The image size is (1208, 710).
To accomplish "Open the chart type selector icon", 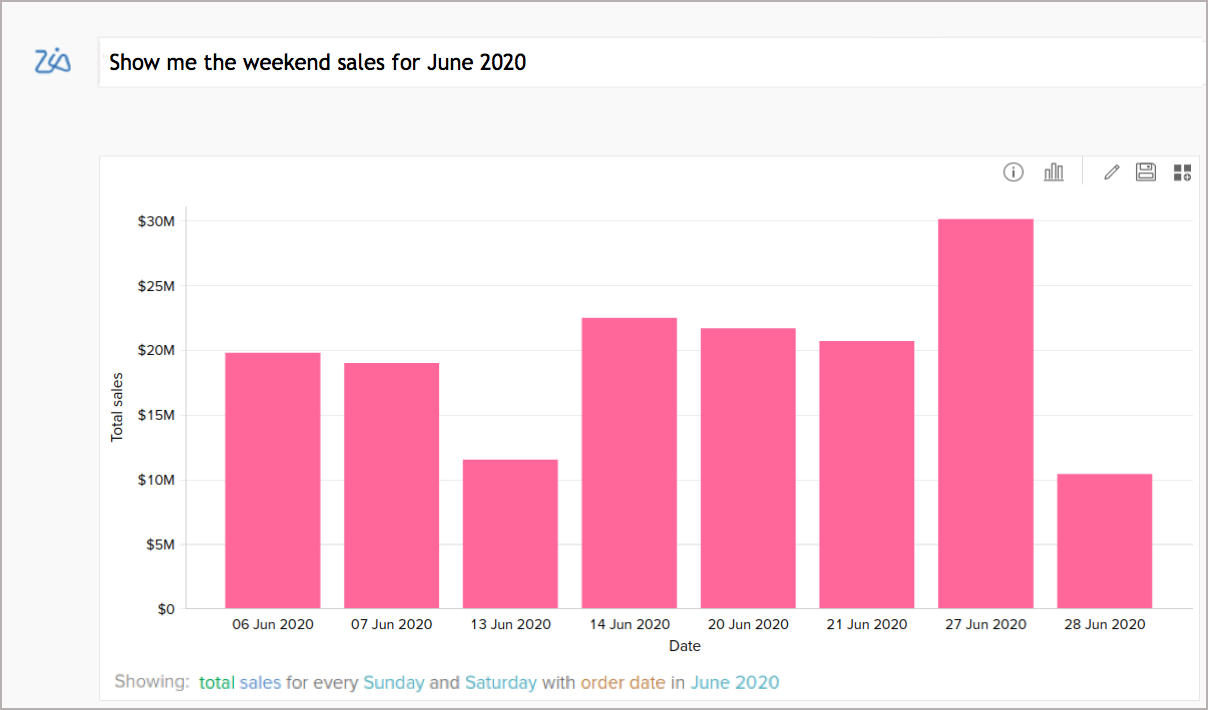I will (1053, 172).
